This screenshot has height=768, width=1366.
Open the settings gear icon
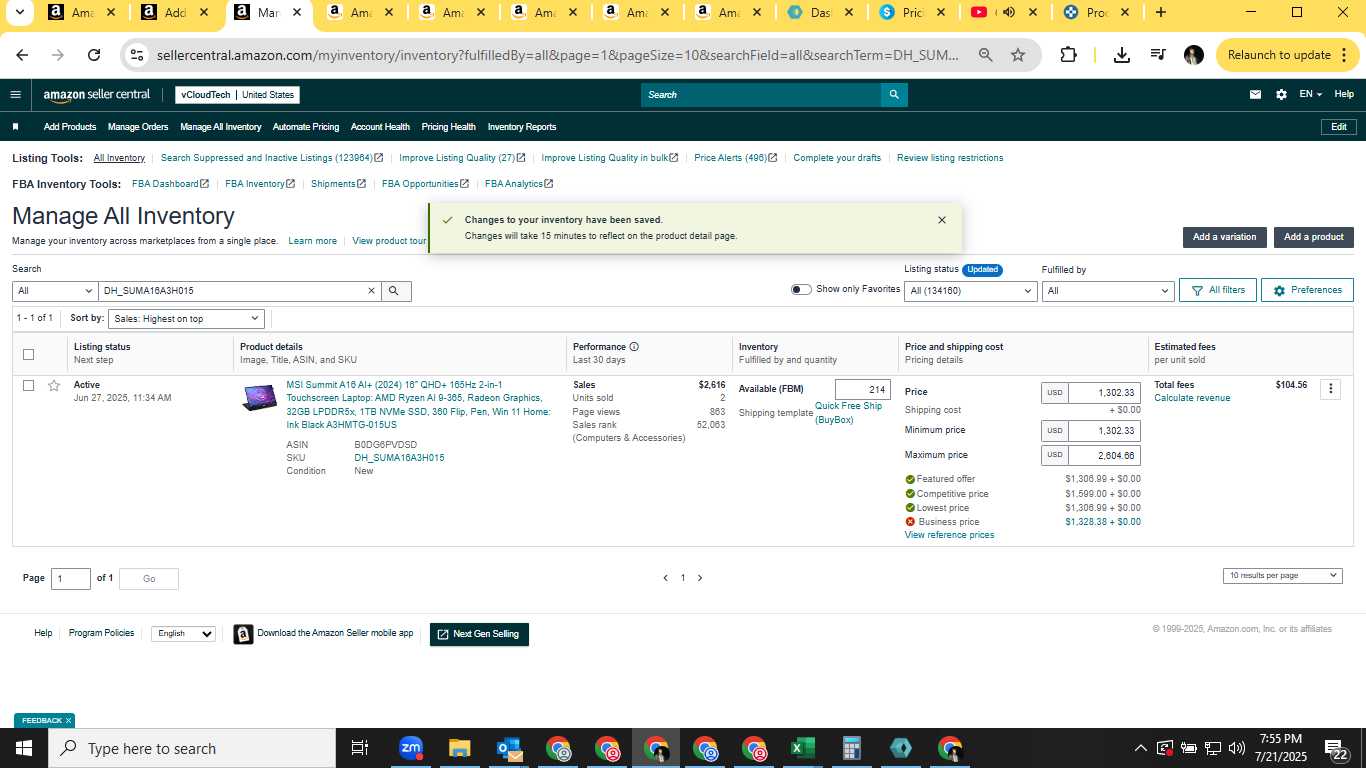tap(1281, 95)
